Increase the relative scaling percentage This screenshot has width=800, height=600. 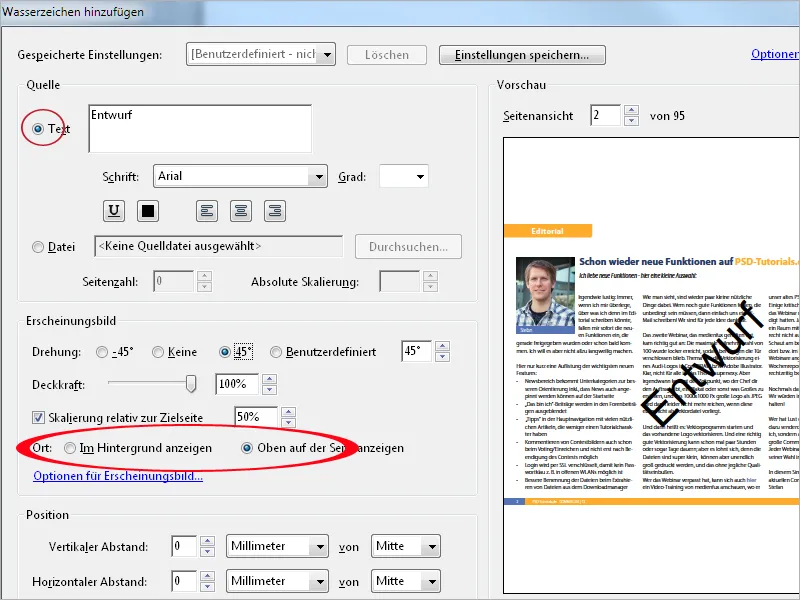point(288,412)
